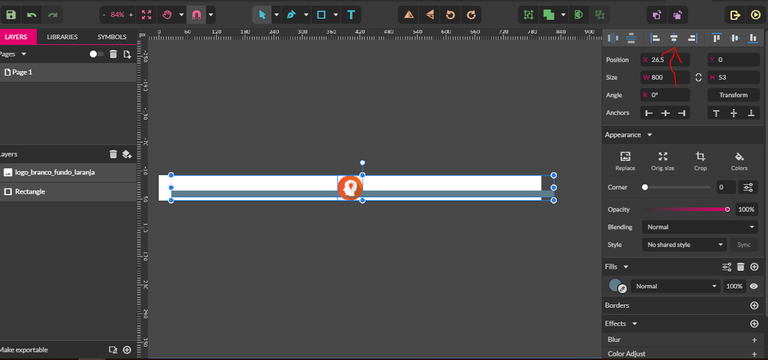The width and height of the screenshot is (768, 360).
Task: Click the green mask icon
Action: pyautogui.click(x=578, y=15)
